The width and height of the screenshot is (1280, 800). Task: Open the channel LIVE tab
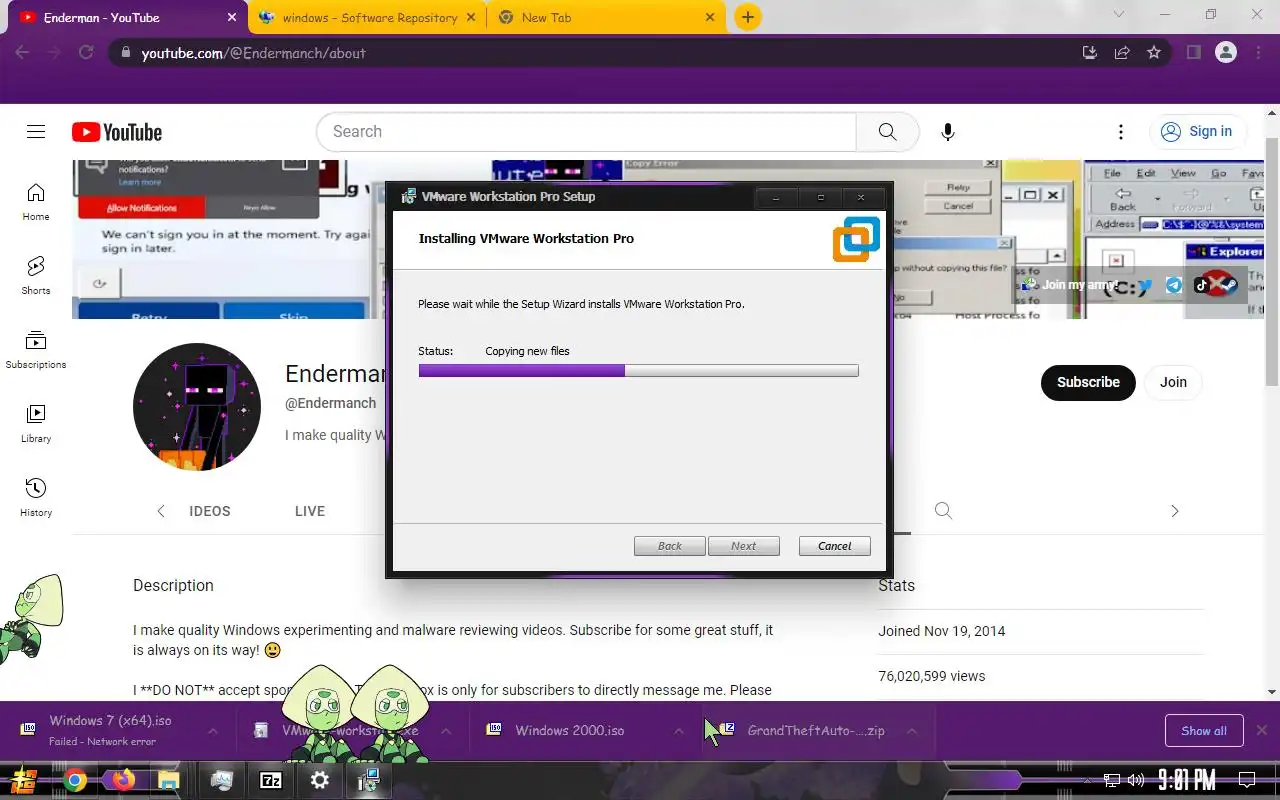tap(310, 511)
